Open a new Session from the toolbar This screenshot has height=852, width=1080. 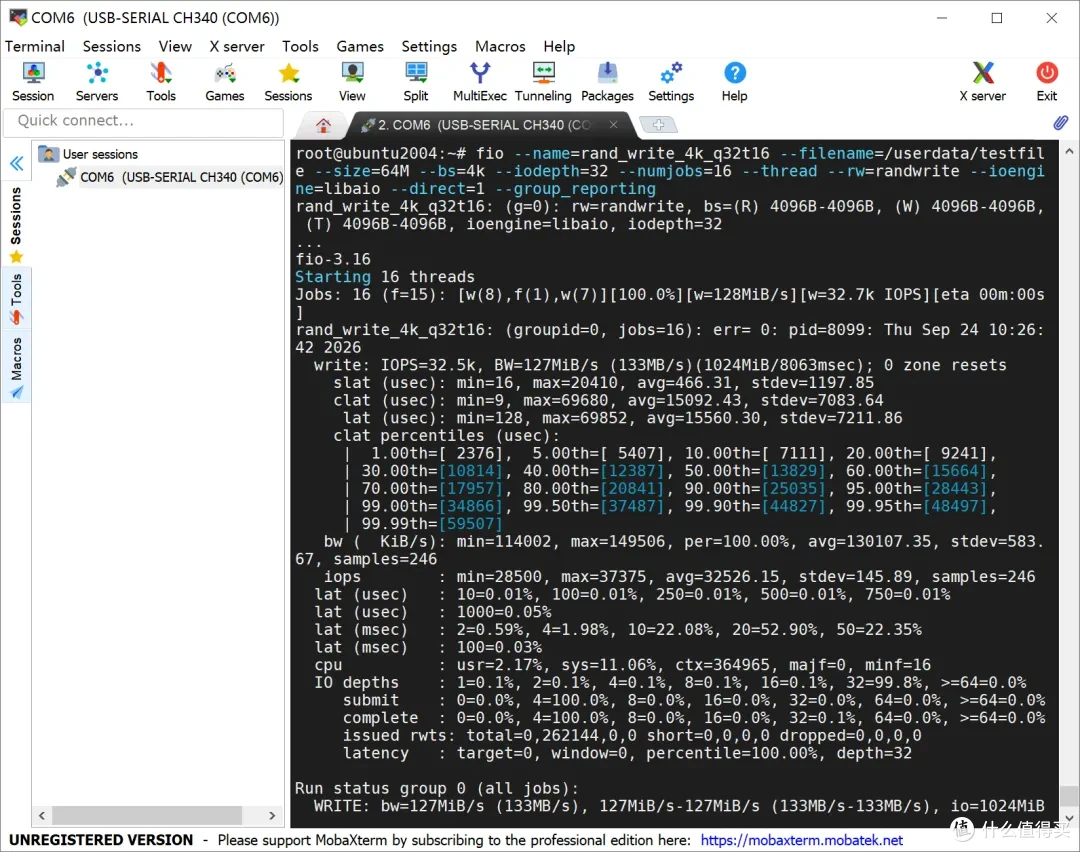(33, 82)
